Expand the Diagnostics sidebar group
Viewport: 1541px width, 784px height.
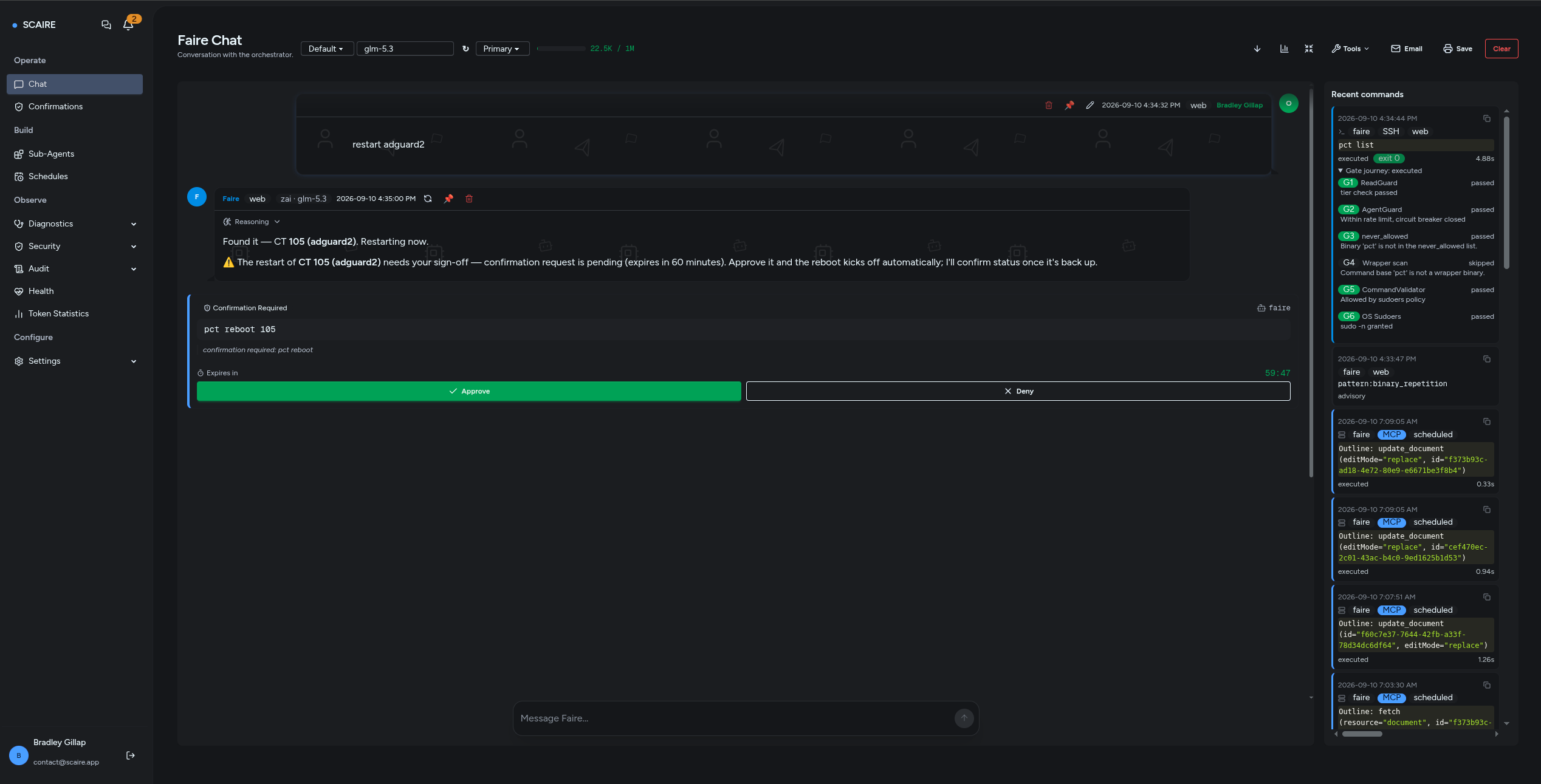pos(75,224)
